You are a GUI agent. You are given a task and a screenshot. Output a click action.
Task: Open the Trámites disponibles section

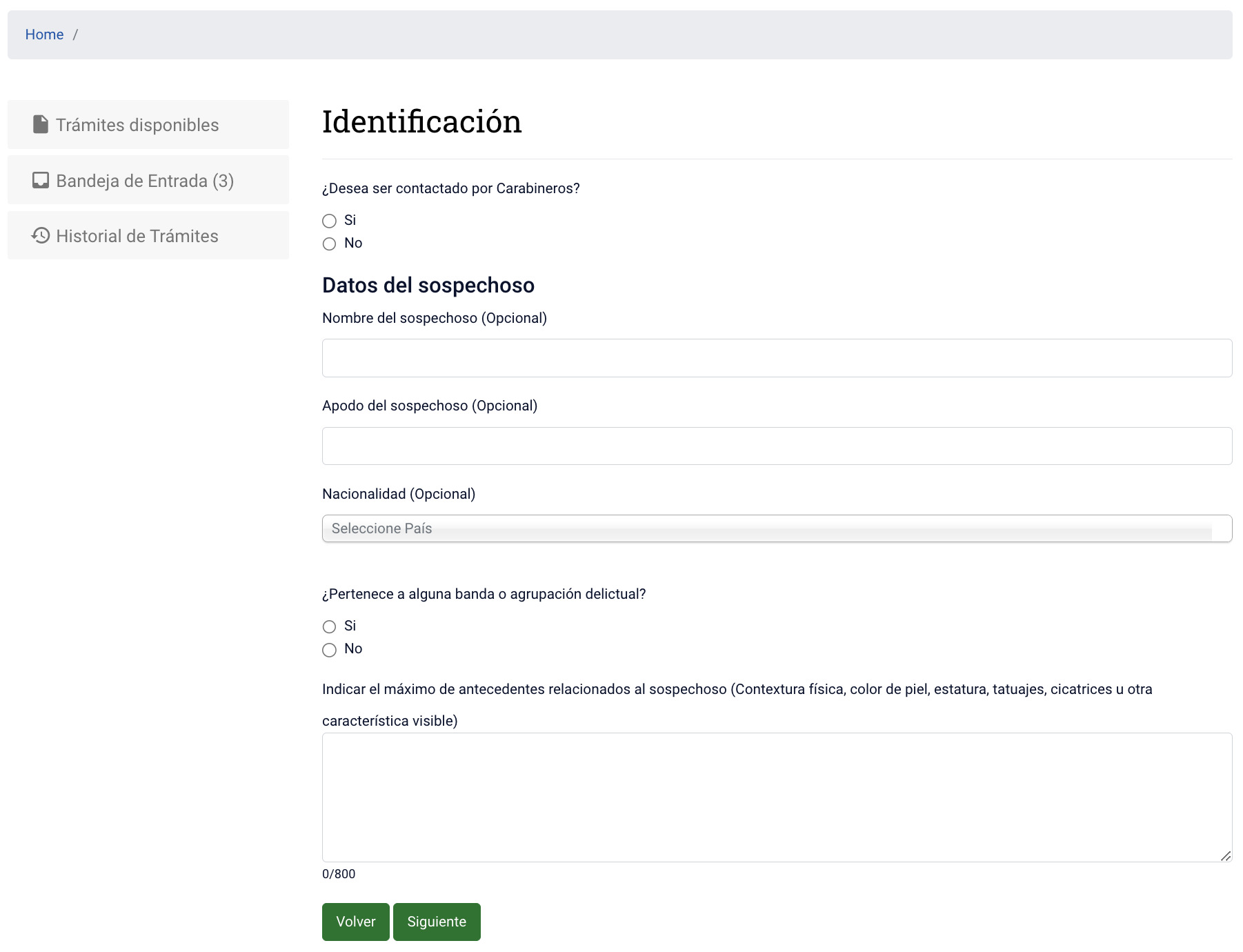coord(137,125)
